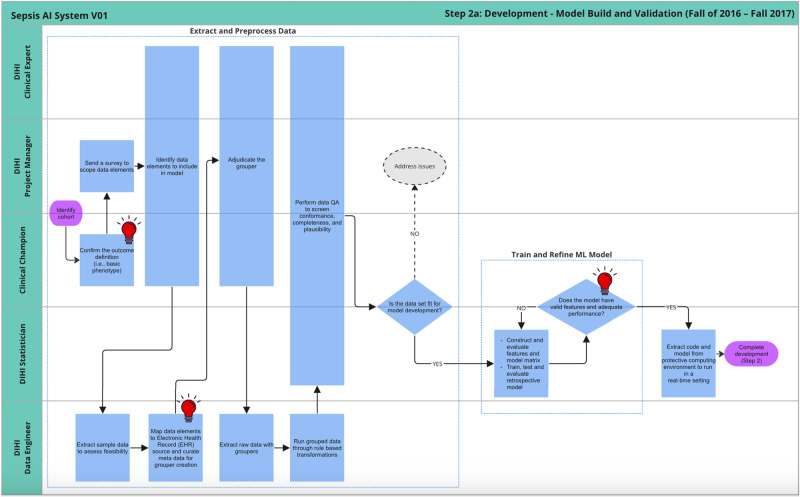This screenshot has height=497, width=800.
Task: Click the Perform data QA process box
Action: [316, 215]
